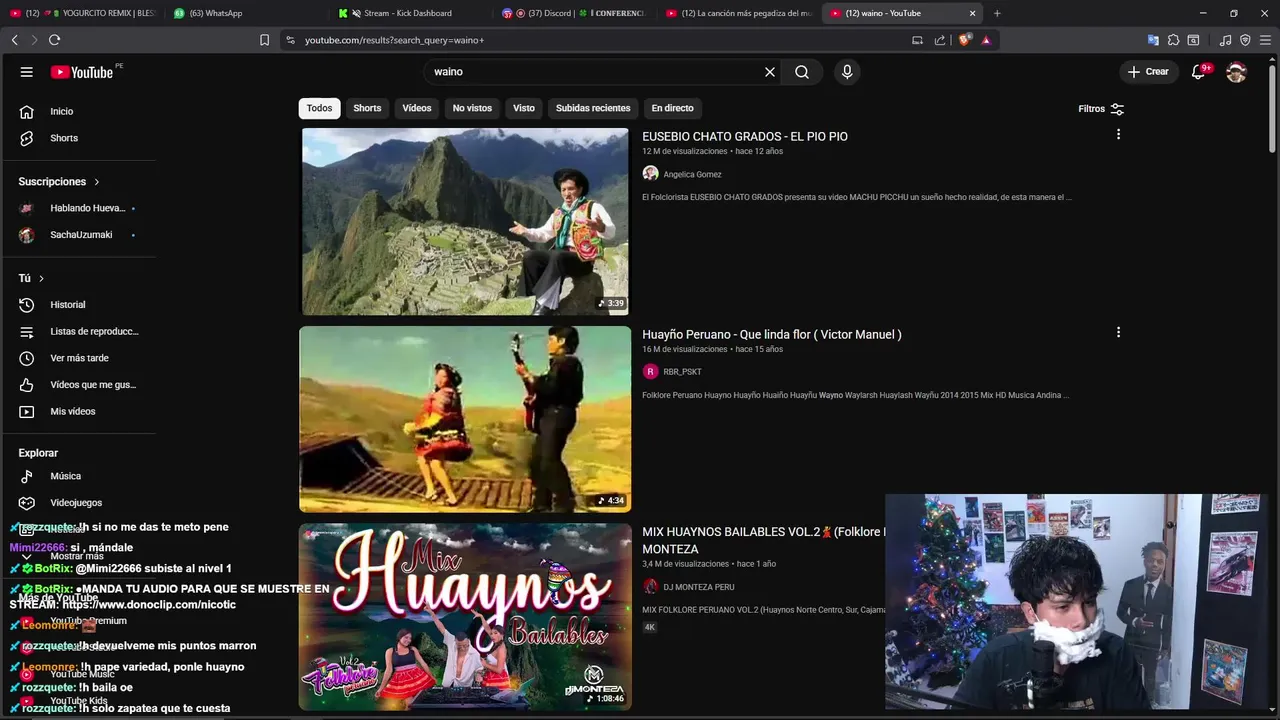Bookmark this page in the address bar
This screenshot has width=1280, height=720.
[264, 40]
